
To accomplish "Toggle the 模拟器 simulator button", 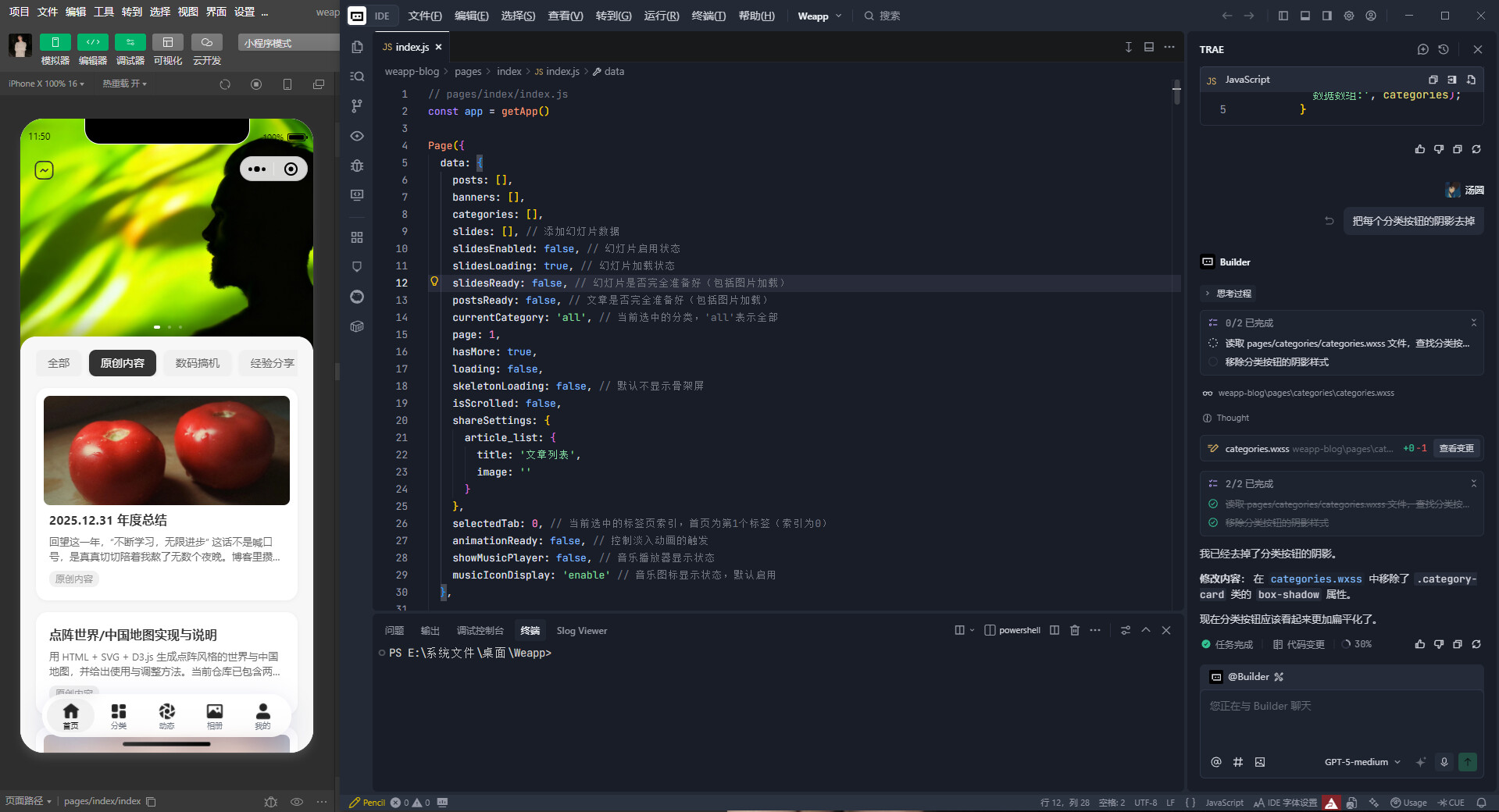I will [x=55, y=42].
